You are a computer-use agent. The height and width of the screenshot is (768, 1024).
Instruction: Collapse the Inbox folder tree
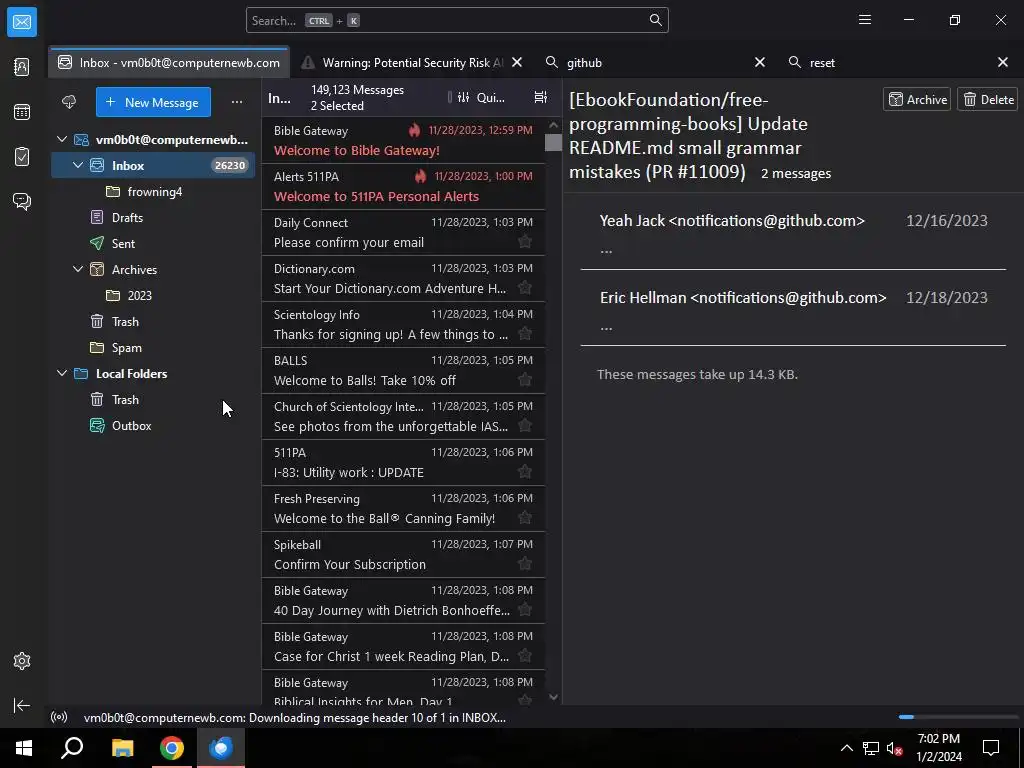pyautogui.click(x=78, y=165)
